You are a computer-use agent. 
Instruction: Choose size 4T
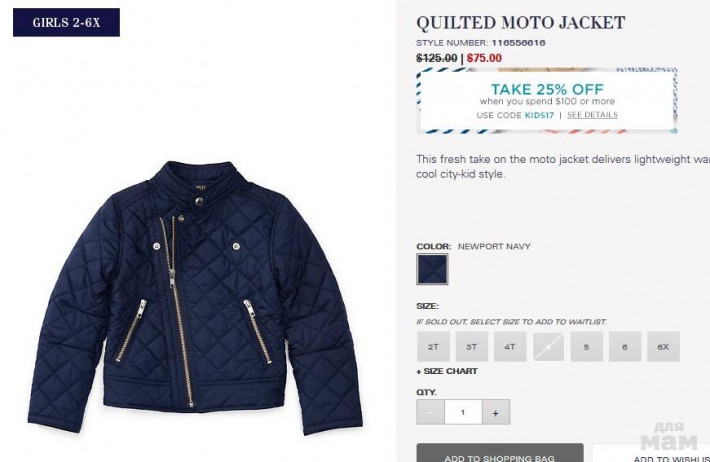point(510,346)
